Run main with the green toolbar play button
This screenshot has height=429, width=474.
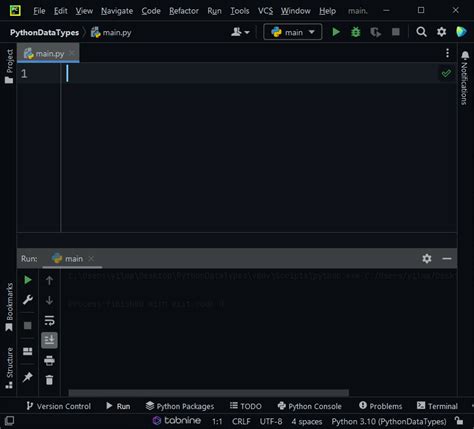(x=336, y=32)
